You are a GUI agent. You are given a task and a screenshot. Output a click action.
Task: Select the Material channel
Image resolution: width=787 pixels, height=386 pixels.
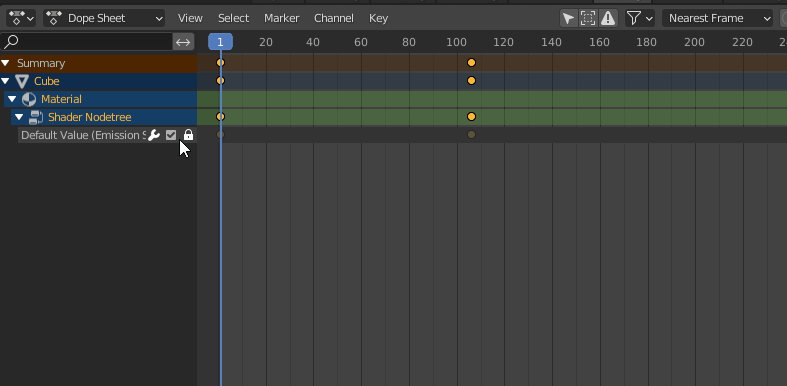[100, 99]
